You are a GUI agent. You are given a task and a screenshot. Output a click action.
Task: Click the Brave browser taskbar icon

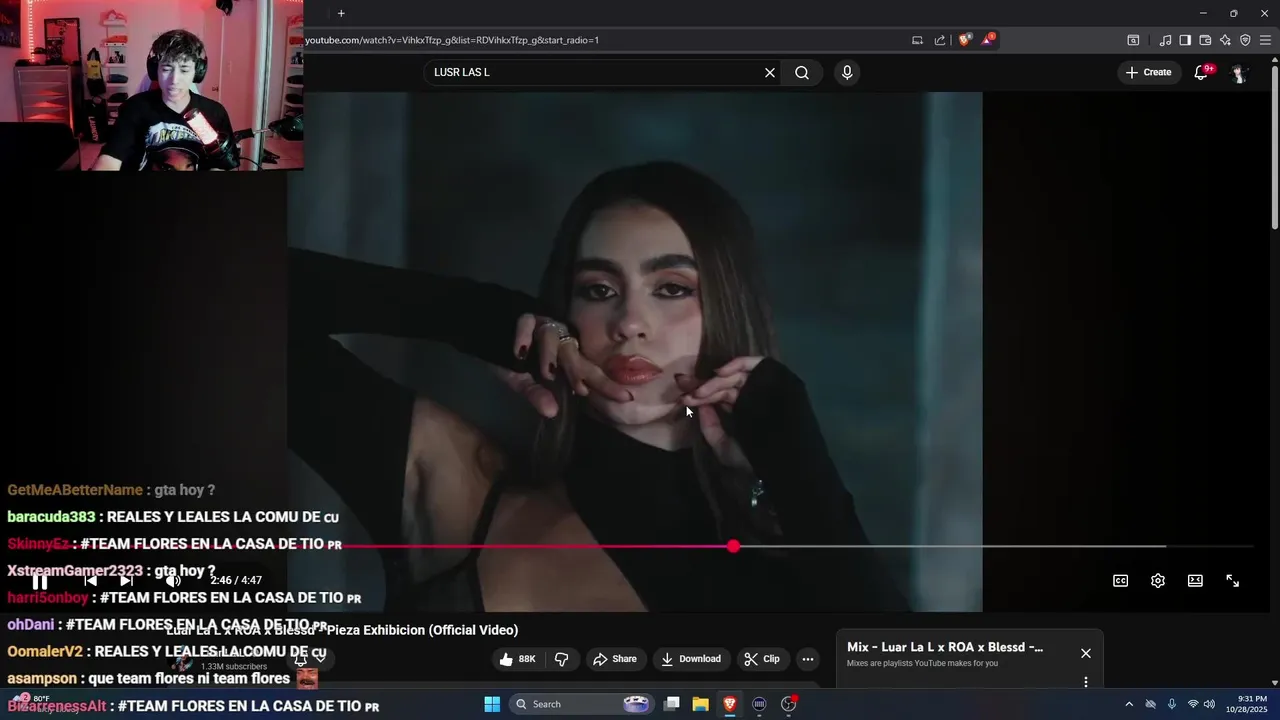pyautogui.click(x=730, y=704)
